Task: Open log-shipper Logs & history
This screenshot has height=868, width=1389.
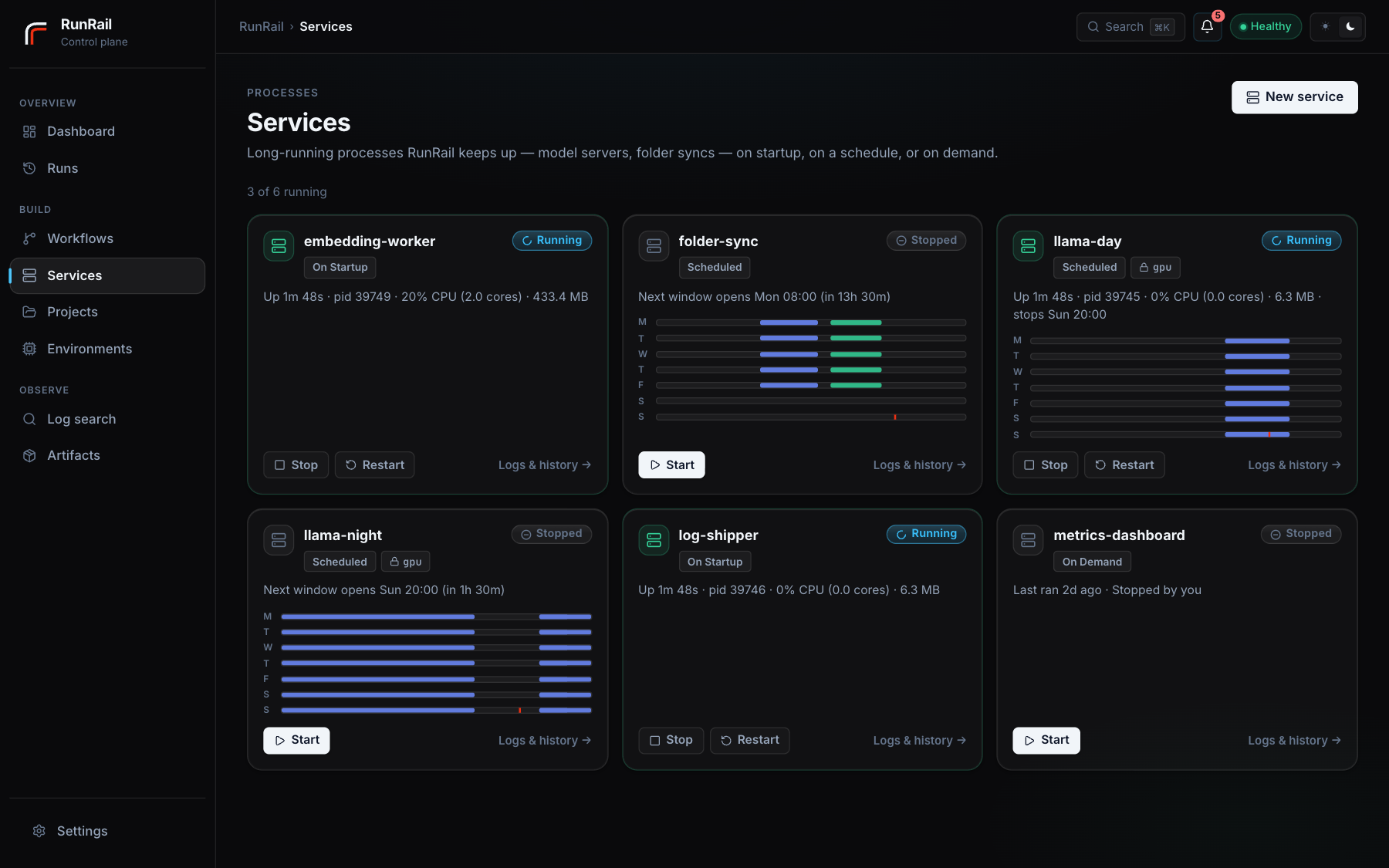Action: coord(919,741)
